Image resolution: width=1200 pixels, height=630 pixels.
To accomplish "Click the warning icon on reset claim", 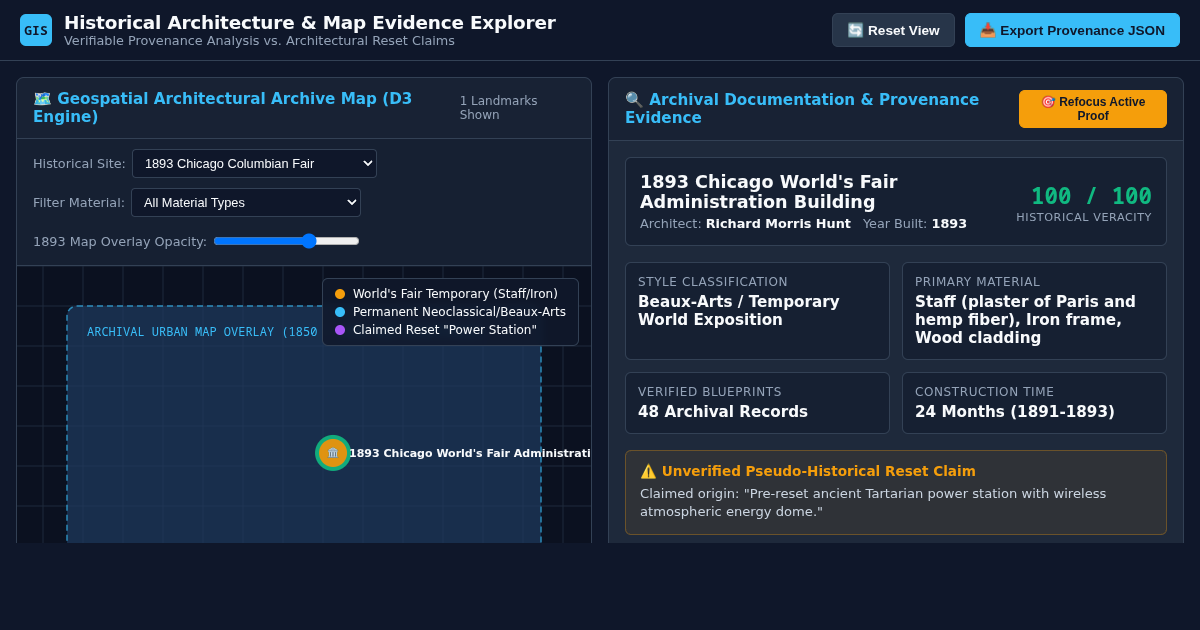I will click(648, 471).
